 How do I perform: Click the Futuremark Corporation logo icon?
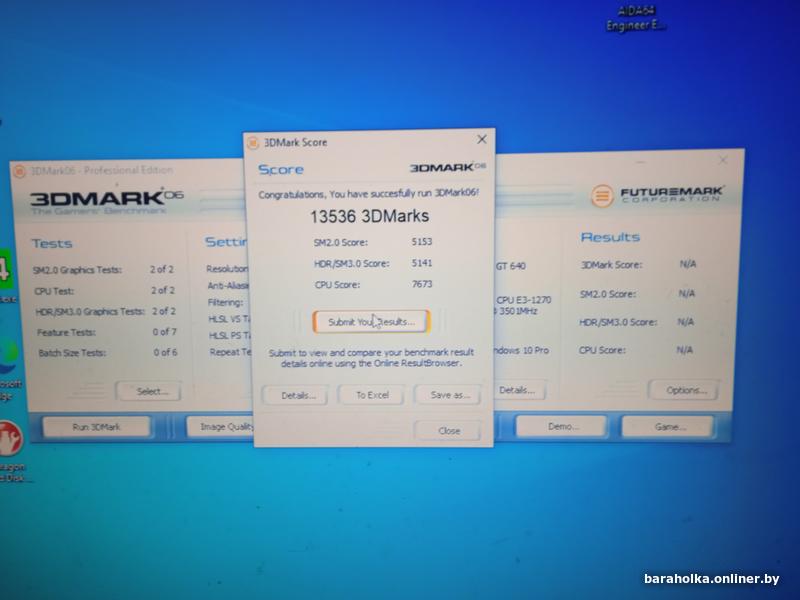pyautogui.click(x=602, y=196)
